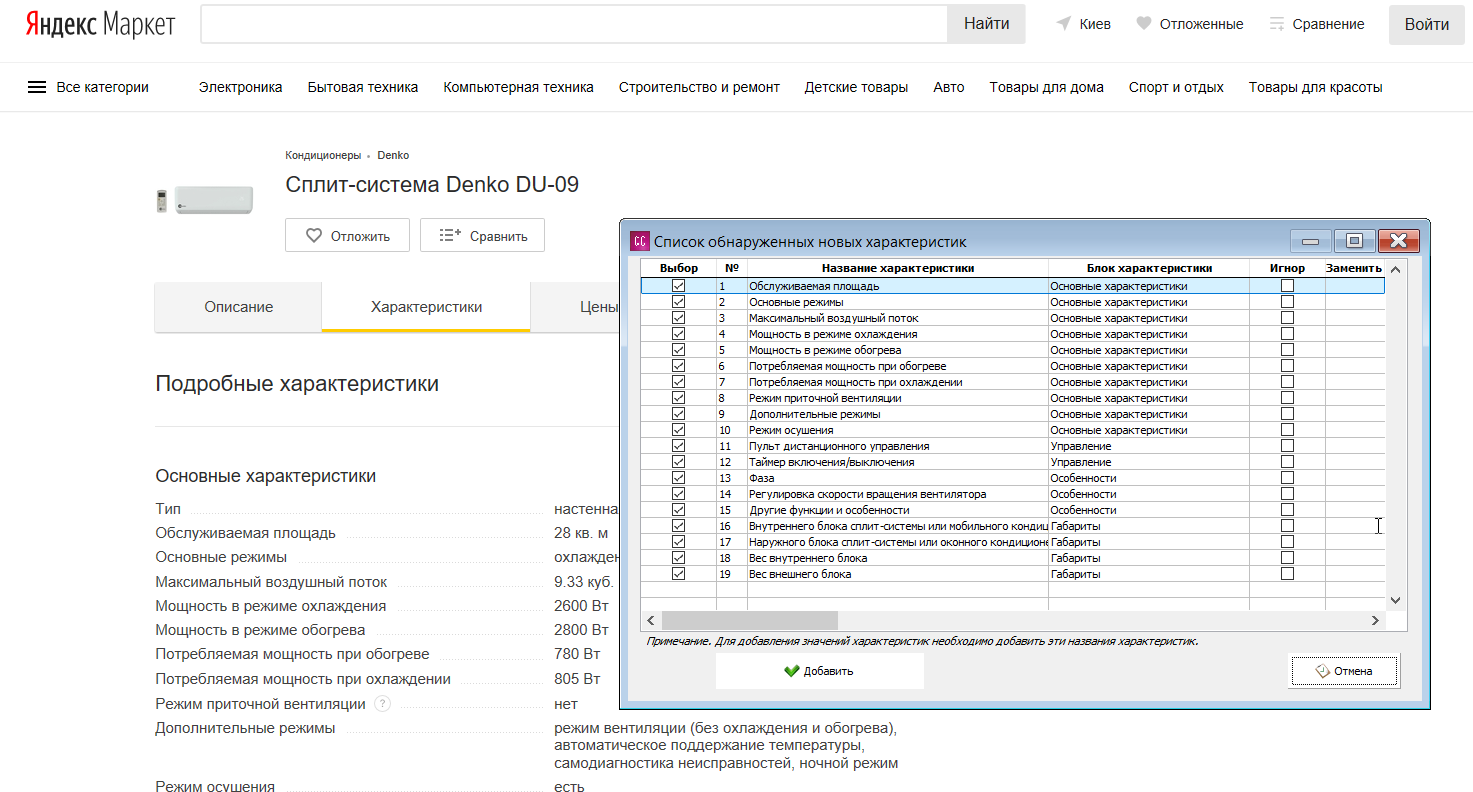The width and height of the screenshot is (1473, 792).
Task: Select the row Мощность в режиме охлаждения
Action: coord(1013,334)
